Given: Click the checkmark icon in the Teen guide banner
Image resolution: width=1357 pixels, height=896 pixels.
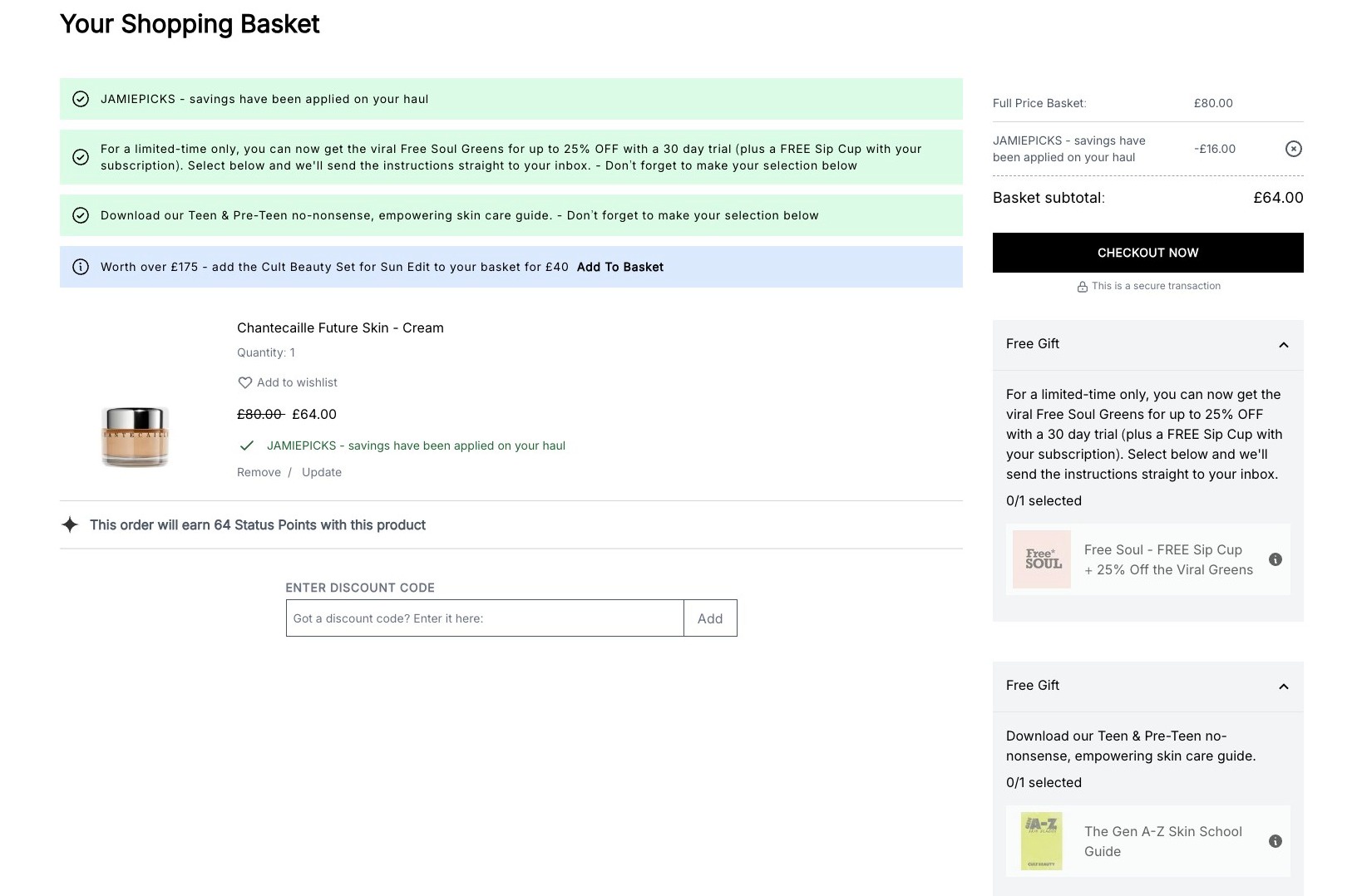Looking at the screenshot, I should (81, 215).
